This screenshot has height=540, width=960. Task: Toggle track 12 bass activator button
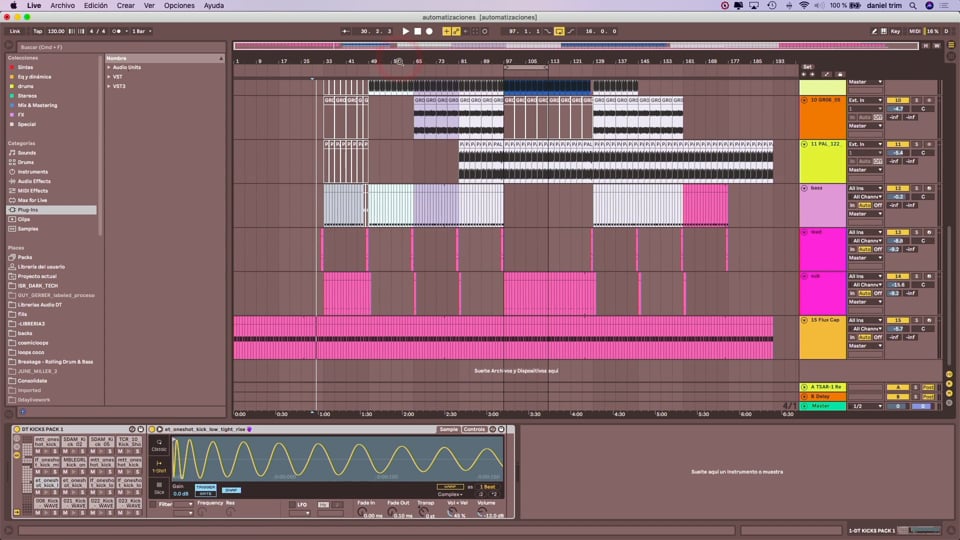click(898, 189)
